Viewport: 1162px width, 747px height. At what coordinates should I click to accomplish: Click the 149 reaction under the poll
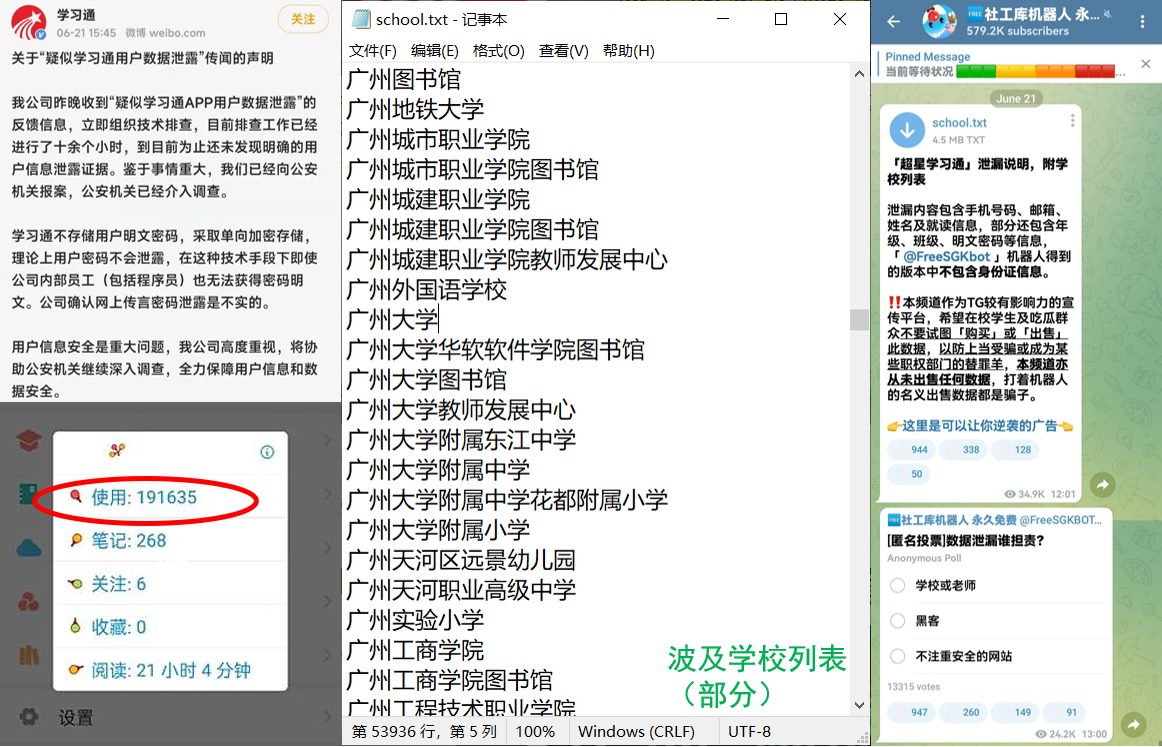(x=1015, y=712)
